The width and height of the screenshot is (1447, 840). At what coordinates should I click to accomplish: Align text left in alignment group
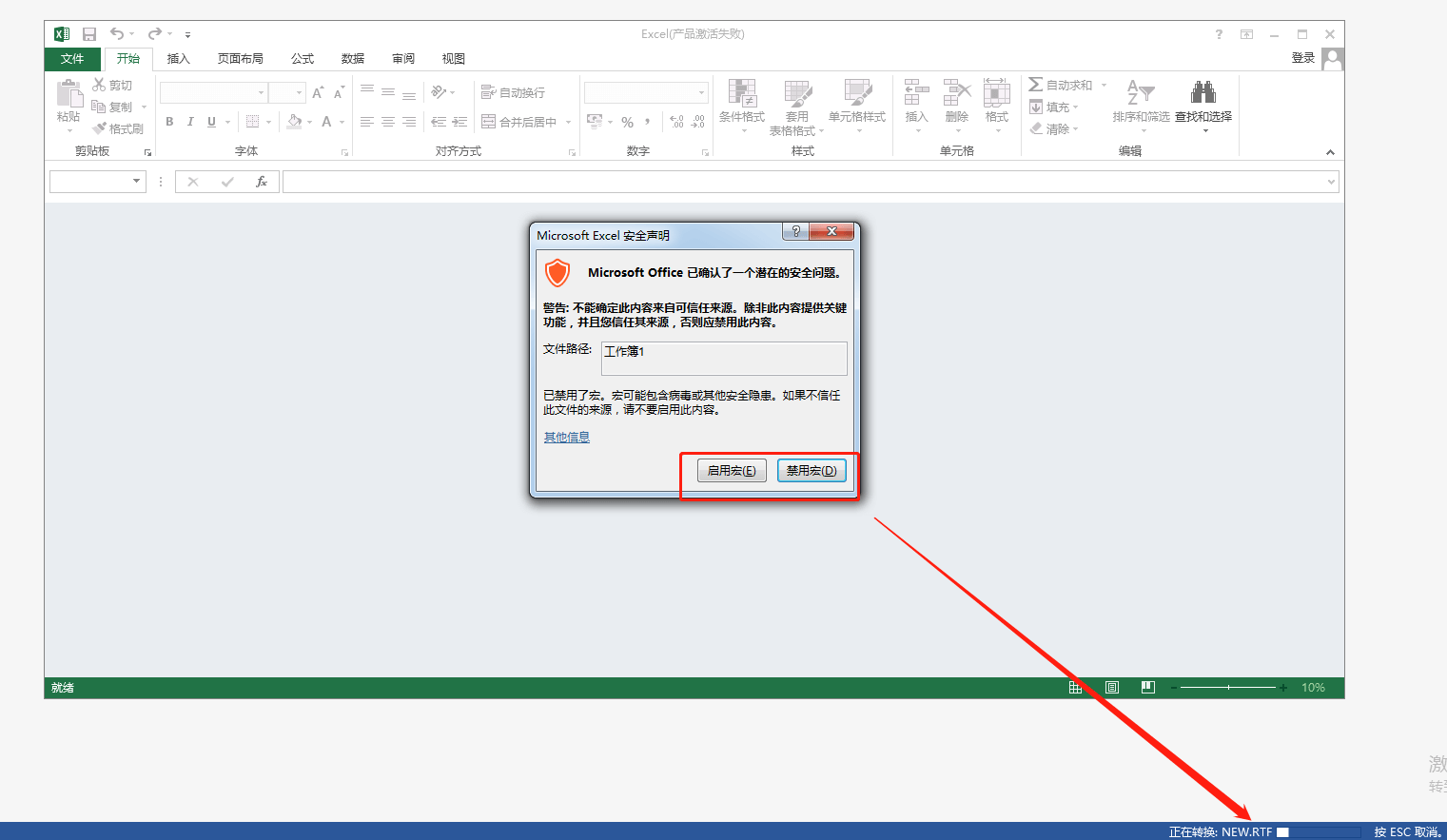(x=367, y=122)
